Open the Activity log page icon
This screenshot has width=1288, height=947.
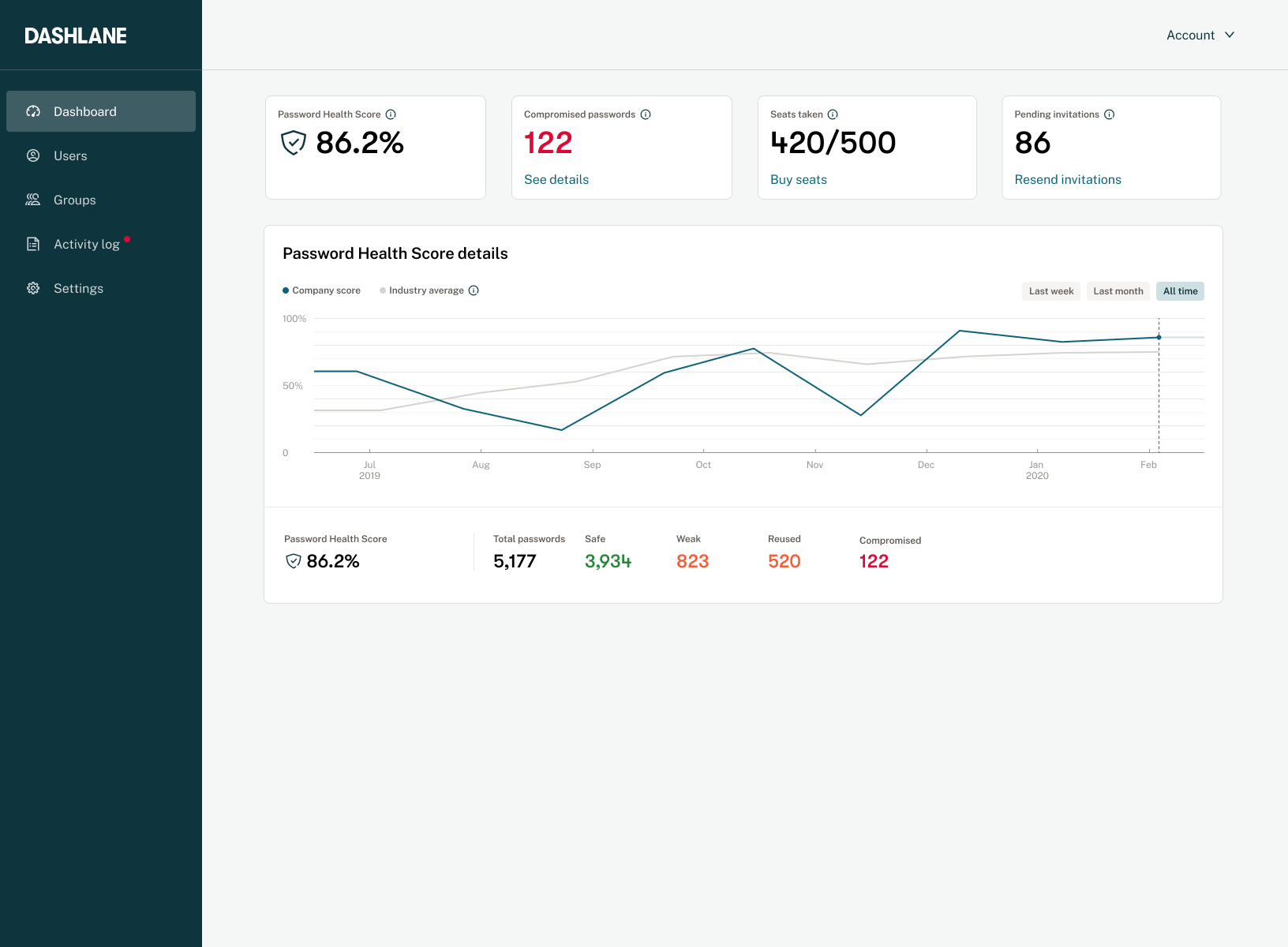pos(33,244)
